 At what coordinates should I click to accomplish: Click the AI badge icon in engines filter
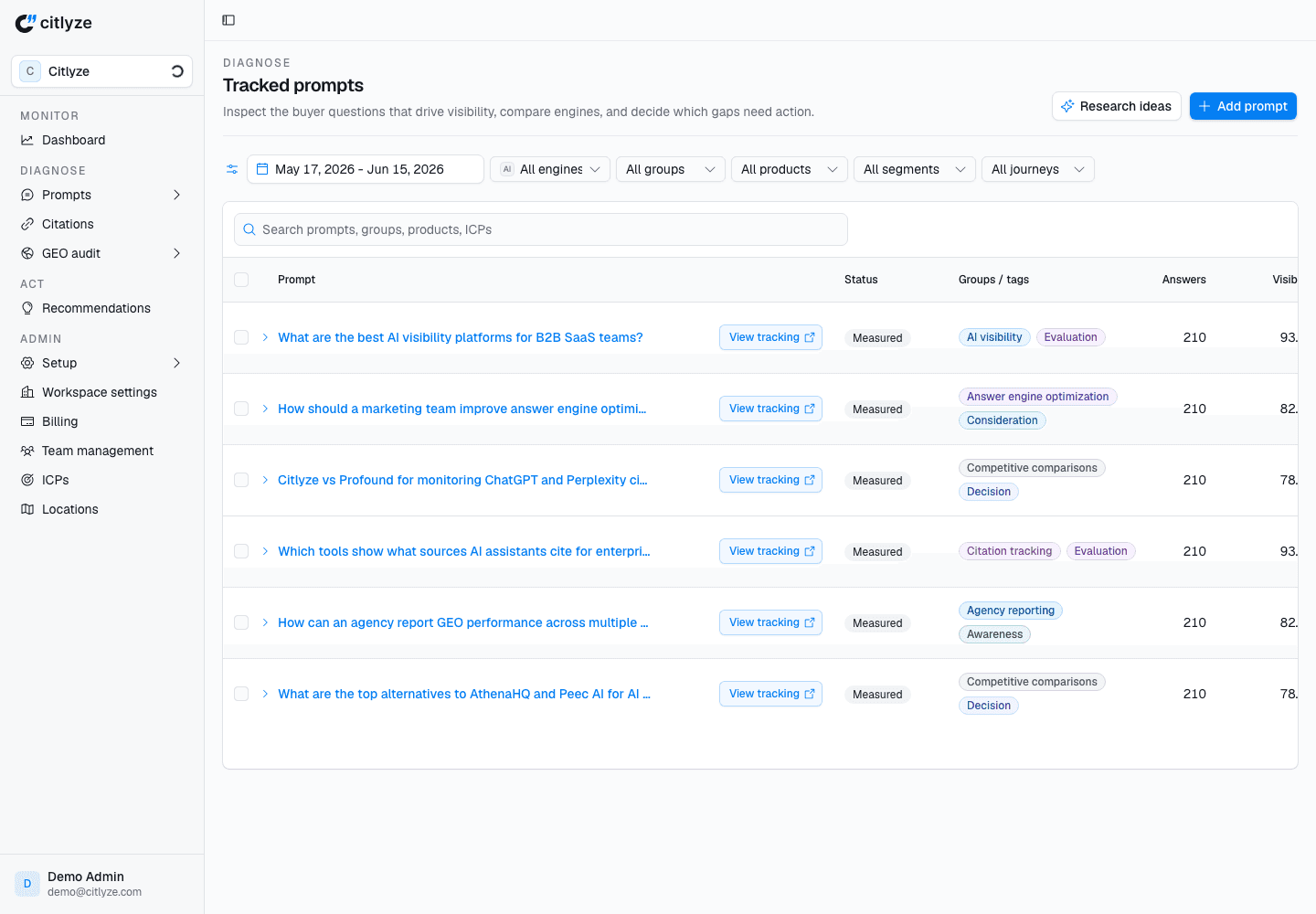(507, 169)
